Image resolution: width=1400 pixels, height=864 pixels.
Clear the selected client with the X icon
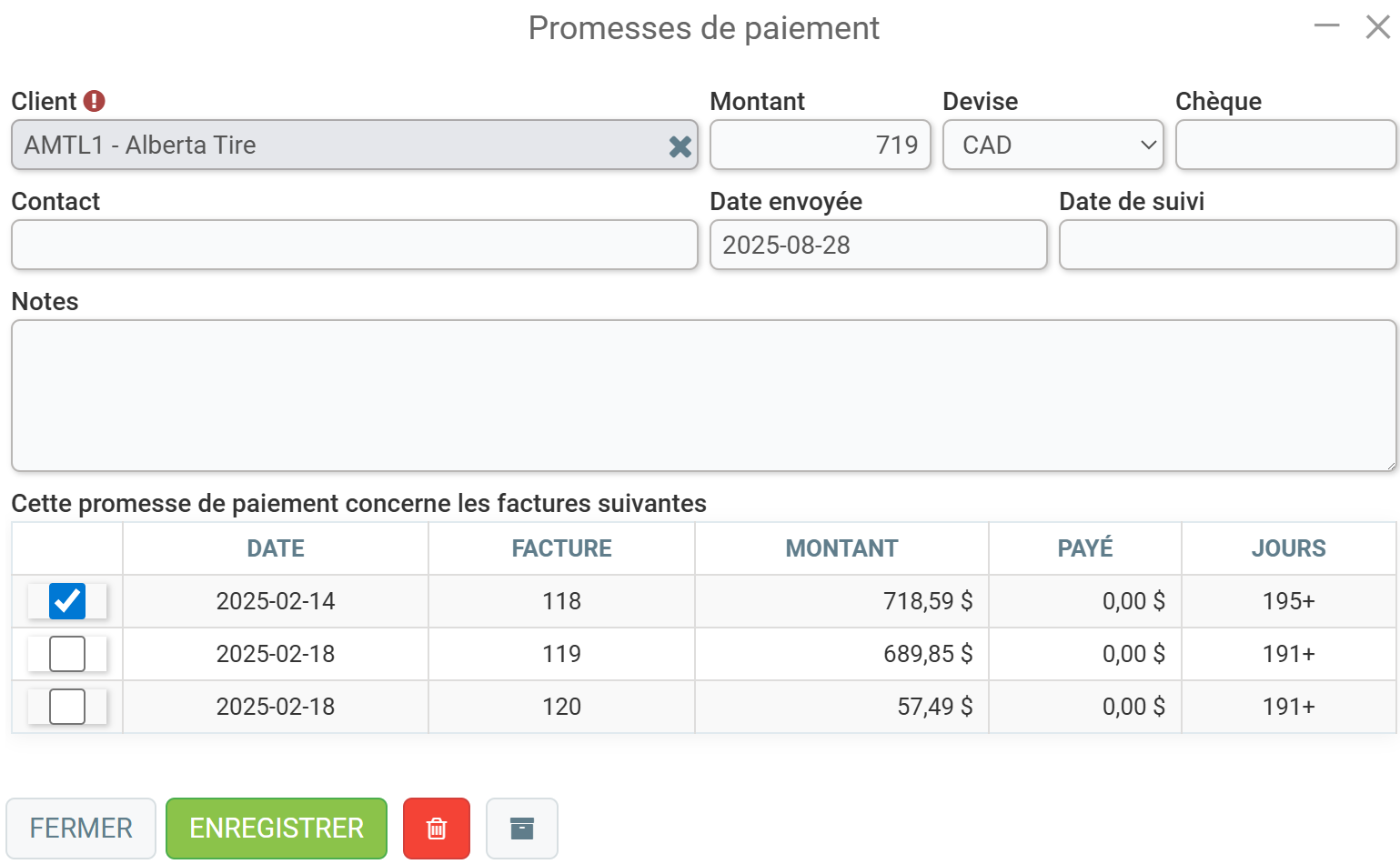[680, 146]
